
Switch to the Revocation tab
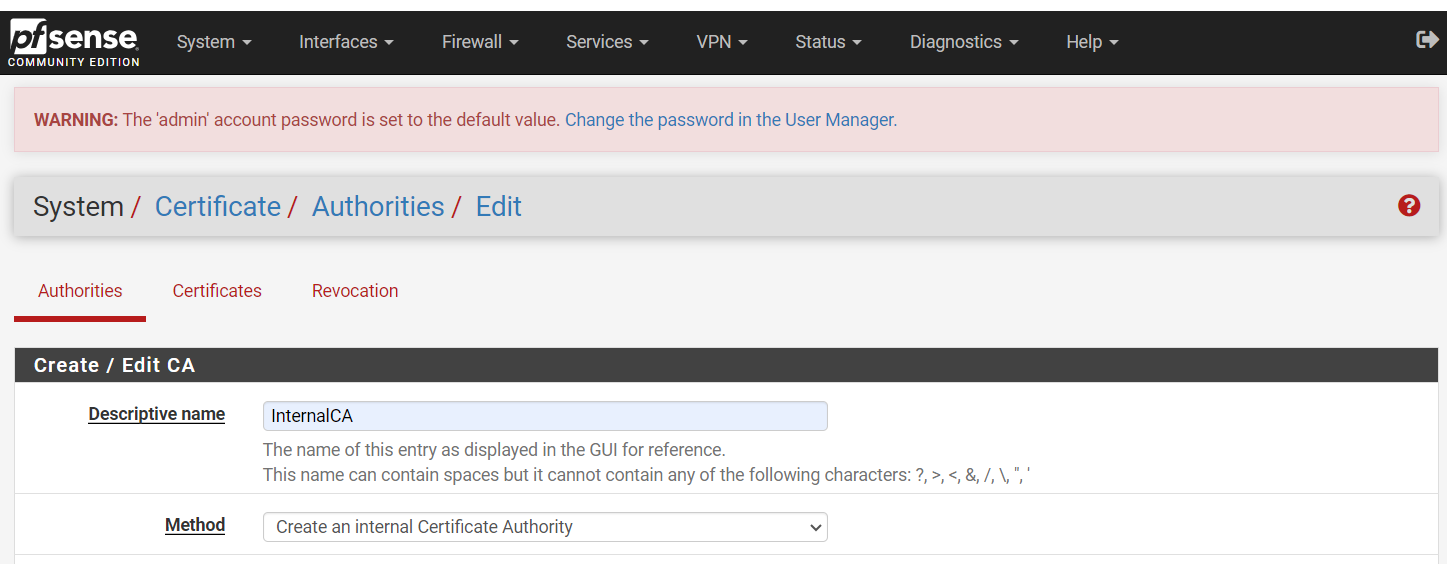355,291
